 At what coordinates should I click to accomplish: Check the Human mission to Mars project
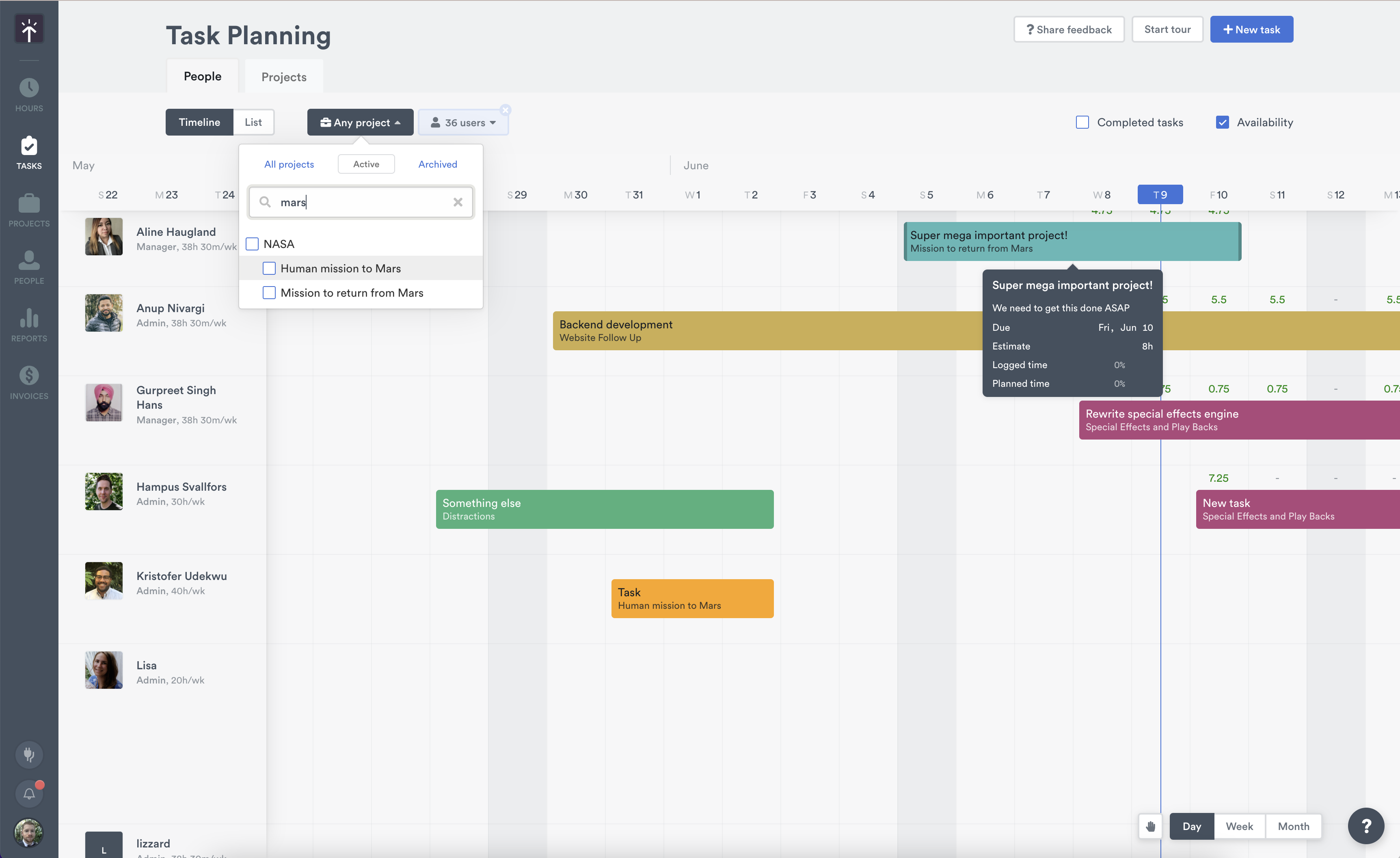(x=269, y=268)
